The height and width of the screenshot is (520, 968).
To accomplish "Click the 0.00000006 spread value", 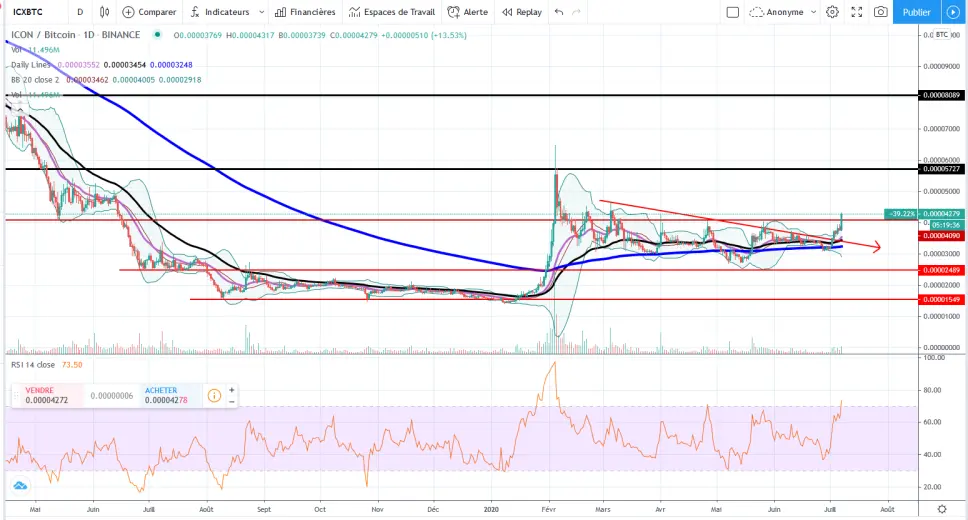I will coord(112,396).
